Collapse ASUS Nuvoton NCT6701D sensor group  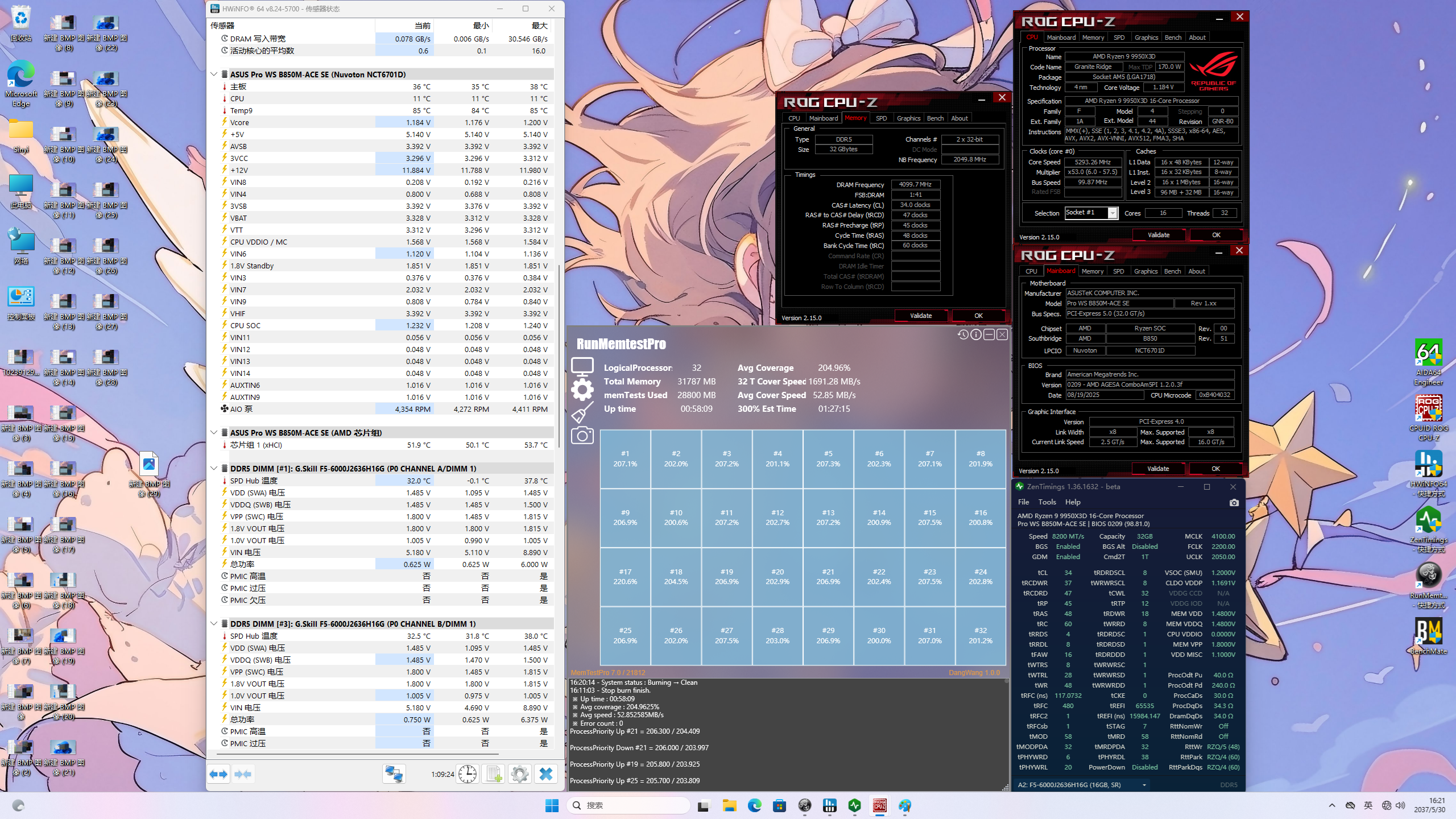(214, 75)
